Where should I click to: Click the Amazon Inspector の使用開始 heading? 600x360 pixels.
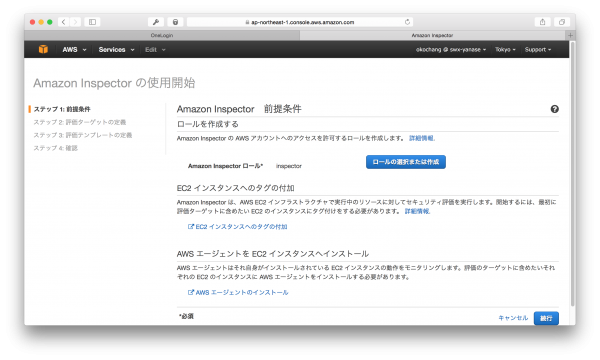114,83
